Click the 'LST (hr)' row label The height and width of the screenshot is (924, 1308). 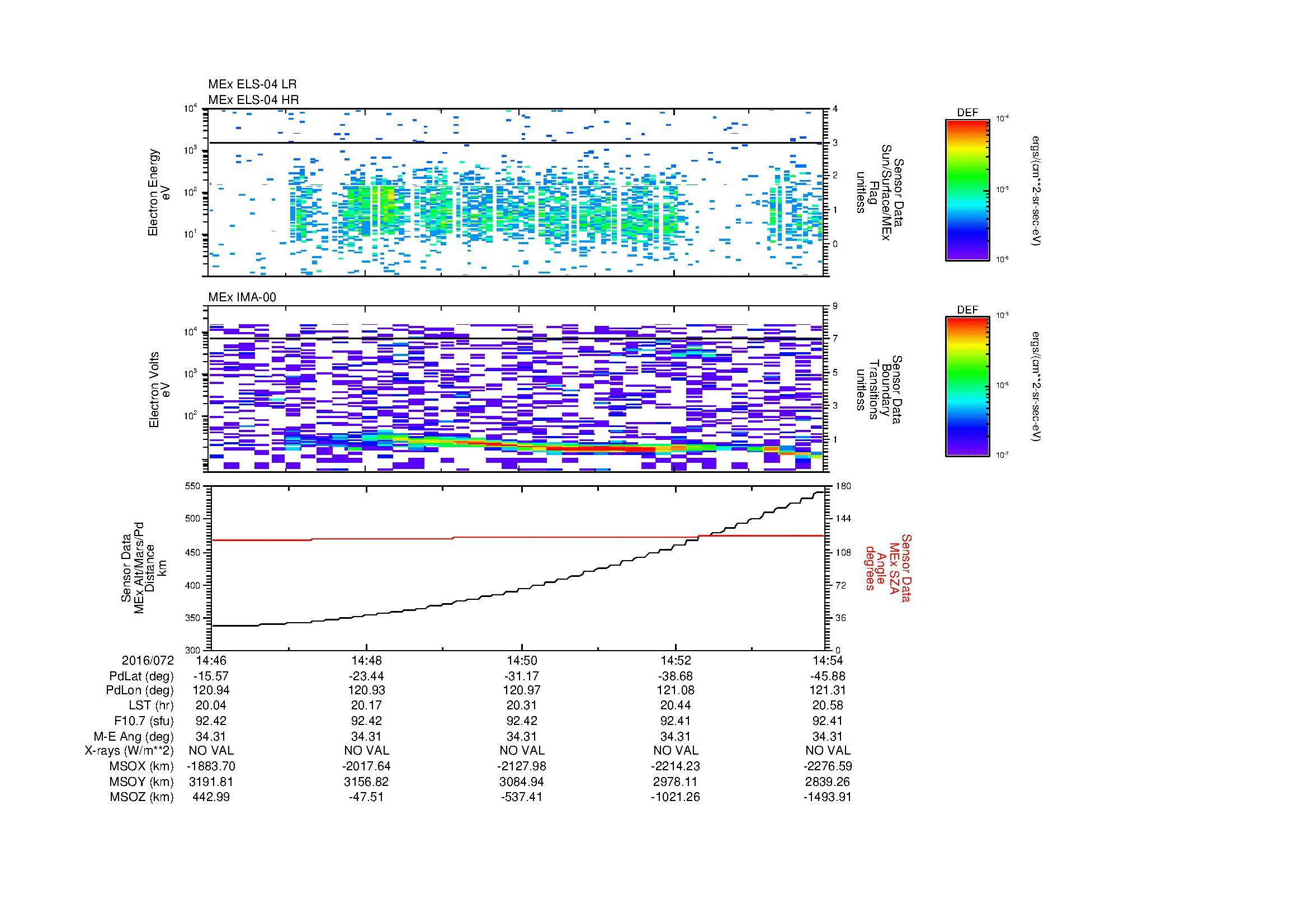coord(151,705)
